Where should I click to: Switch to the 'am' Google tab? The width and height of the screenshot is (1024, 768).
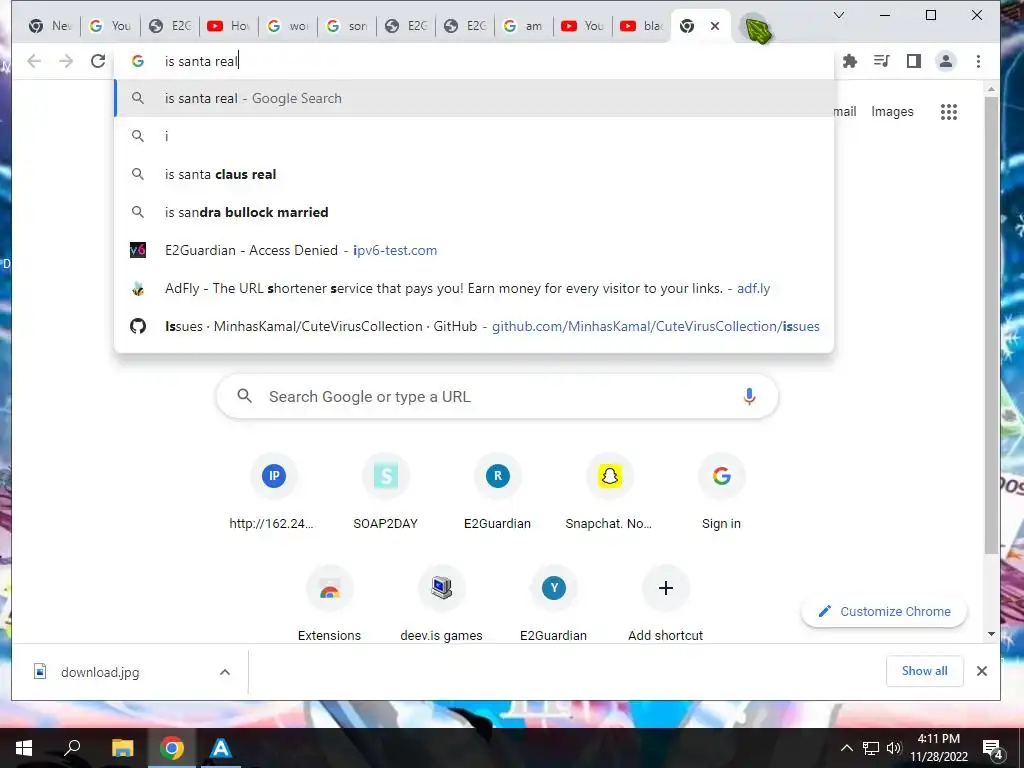524,26
